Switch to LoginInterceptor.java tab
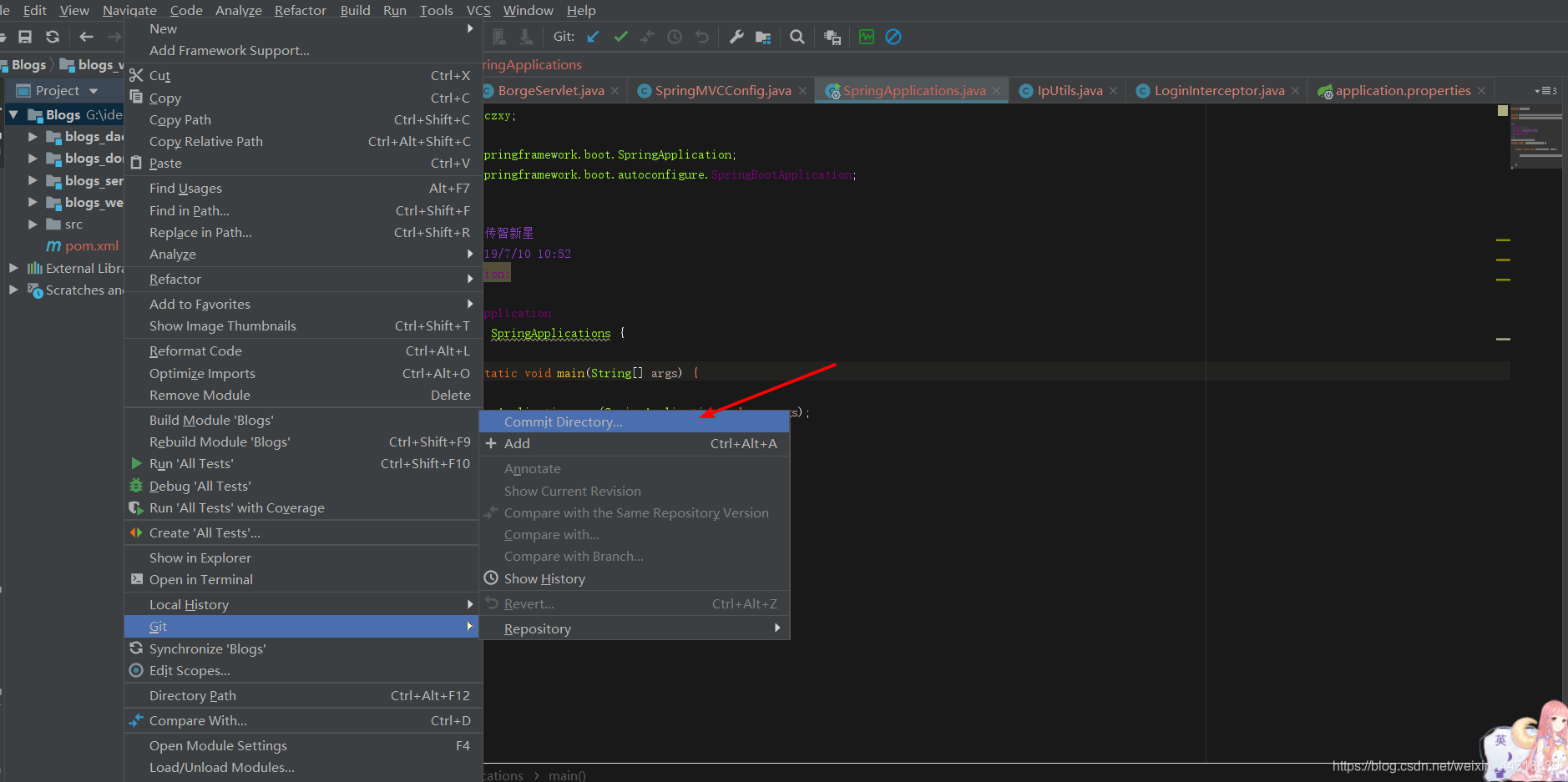 tap(1219, 91)
